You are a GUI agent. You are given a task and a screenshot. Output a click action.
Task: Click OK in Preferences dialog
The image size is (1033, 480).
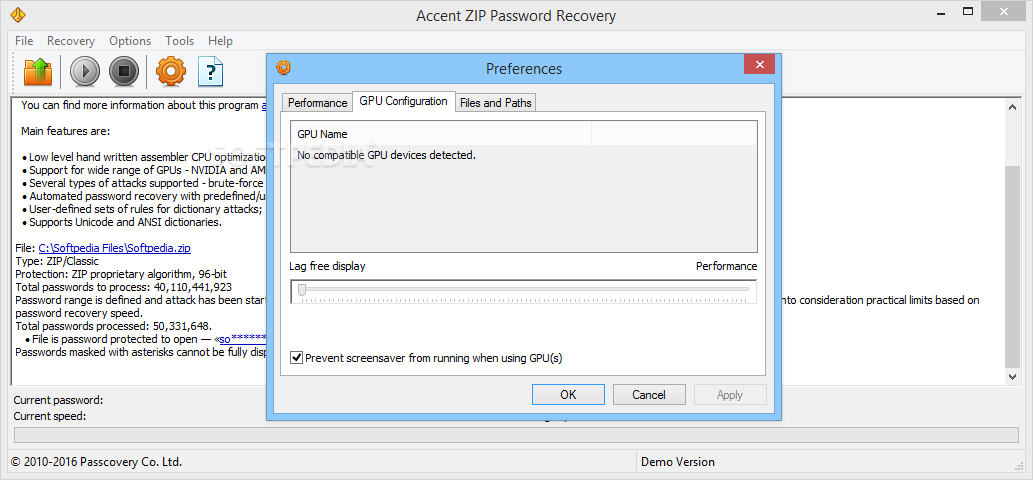(x=568, y=394)
